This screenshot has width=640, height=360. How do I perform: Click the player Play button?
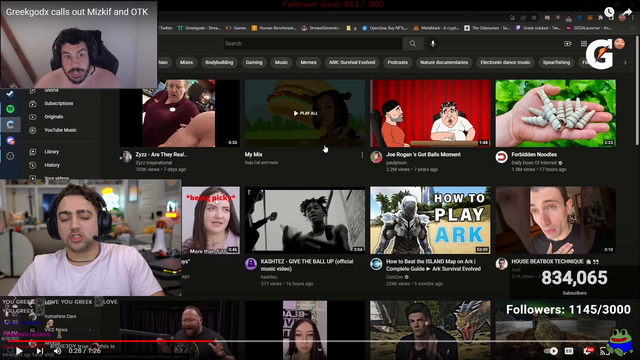pyautogui.click(x=19, y=351)
